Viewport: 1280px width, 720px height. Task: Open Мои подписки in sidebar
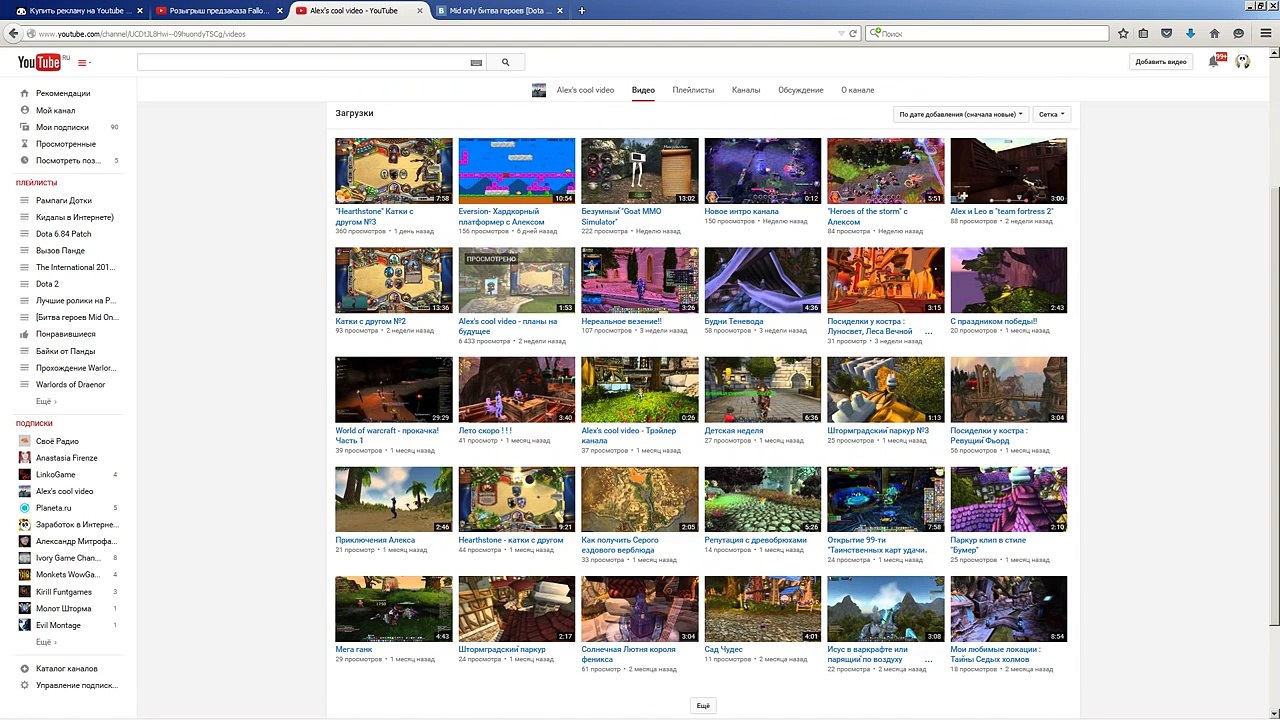click(62, 127)
